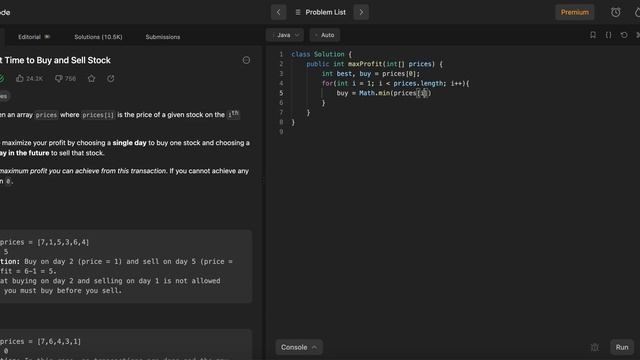640x360 pixels.
Task: Like the problem thumbs up 24.2K
Action: click(x=29, y=78)
